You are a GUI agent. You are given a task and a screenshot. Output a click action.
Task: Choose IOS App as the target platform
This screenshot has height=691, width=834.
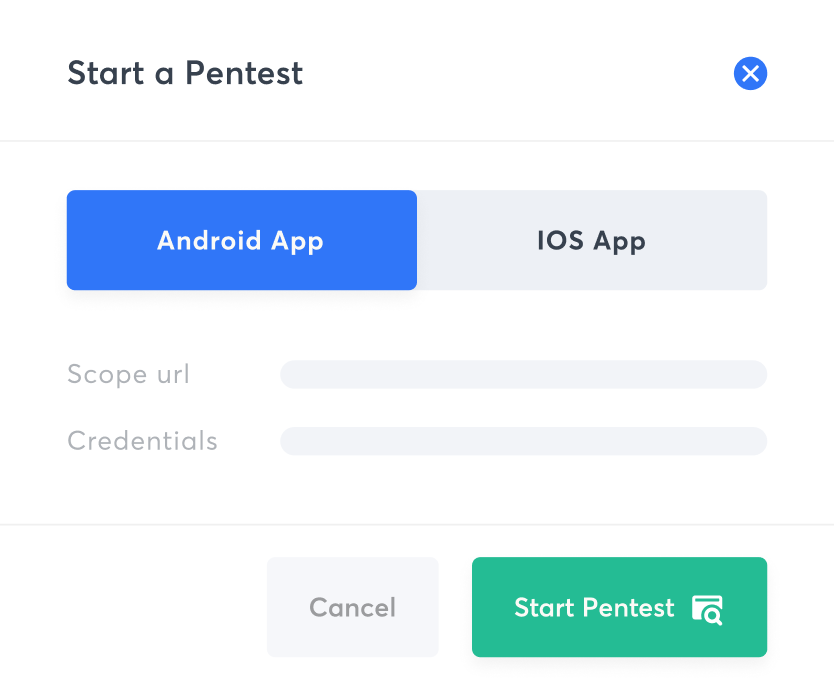tap(591, 240)
